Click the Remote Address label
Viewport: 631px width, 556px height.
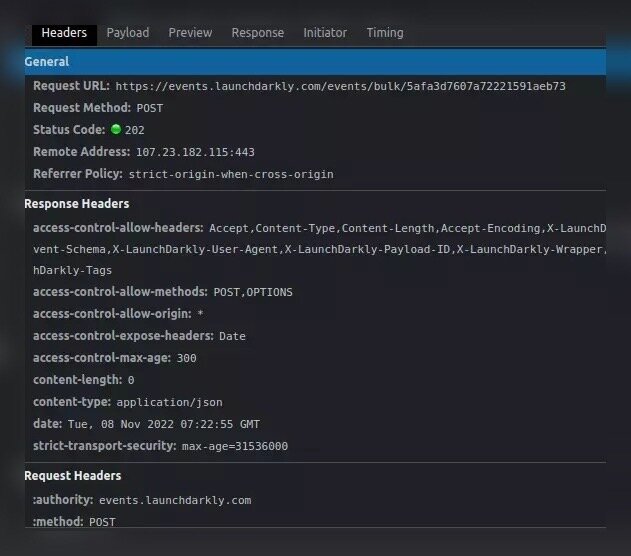click(x=82, y=152)
